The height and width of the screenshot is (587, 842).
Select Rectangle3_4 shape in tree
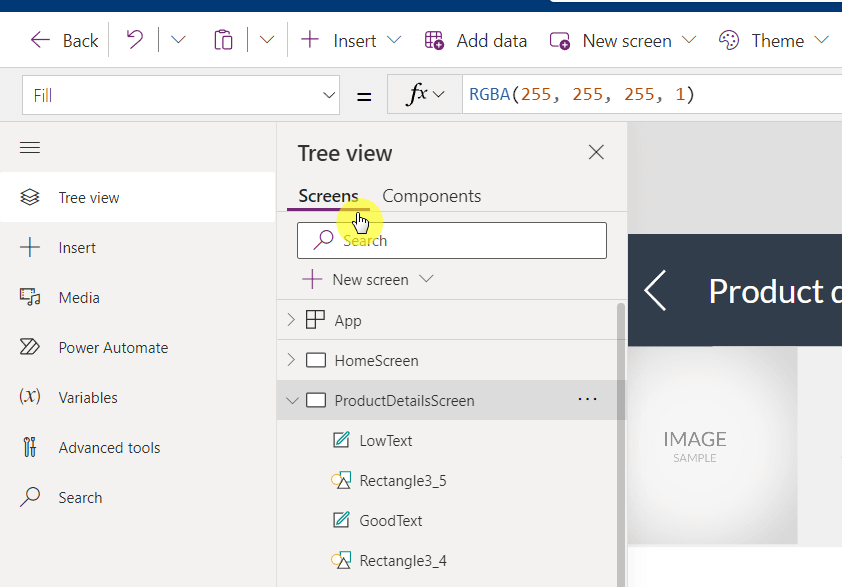coord(403,561)
